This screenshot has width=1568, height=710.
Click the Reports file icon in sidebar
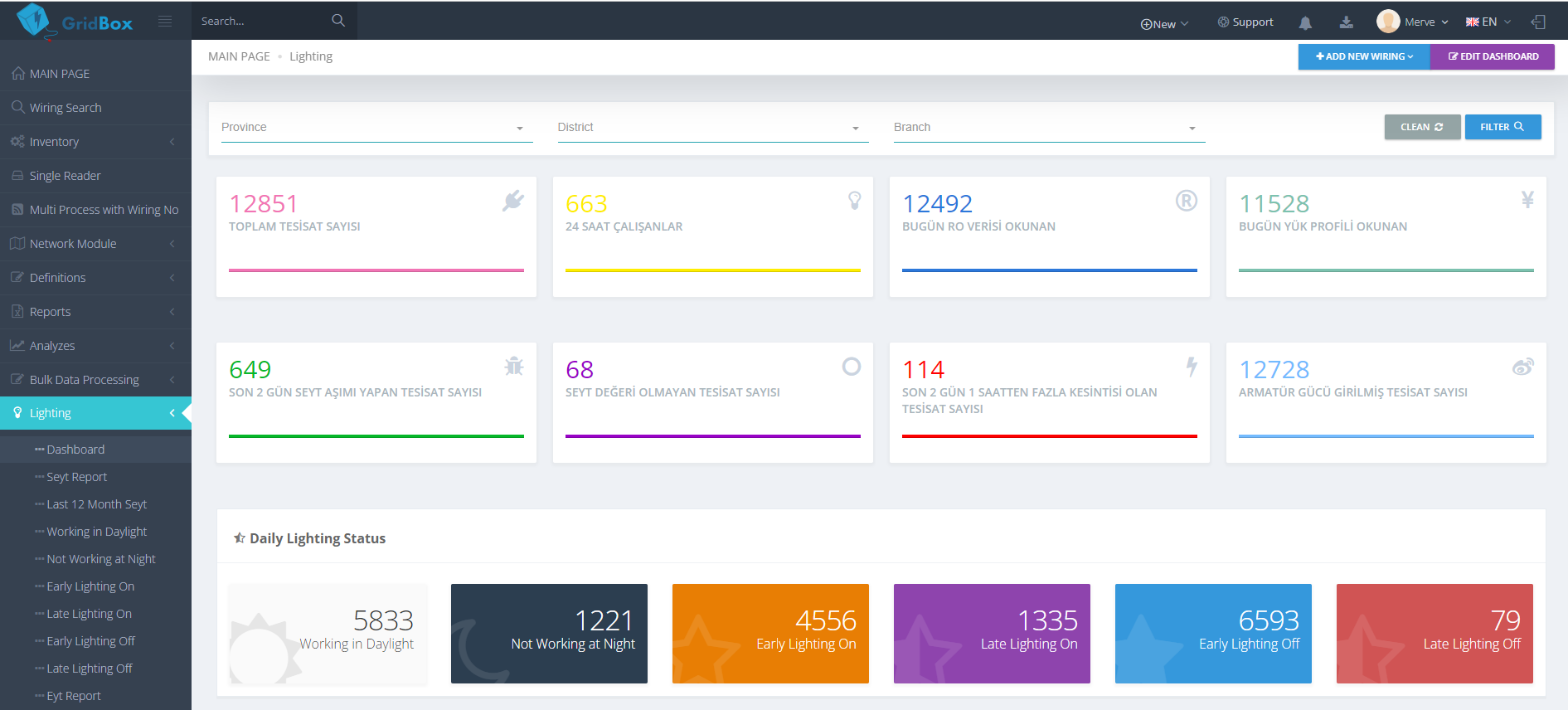18,312
